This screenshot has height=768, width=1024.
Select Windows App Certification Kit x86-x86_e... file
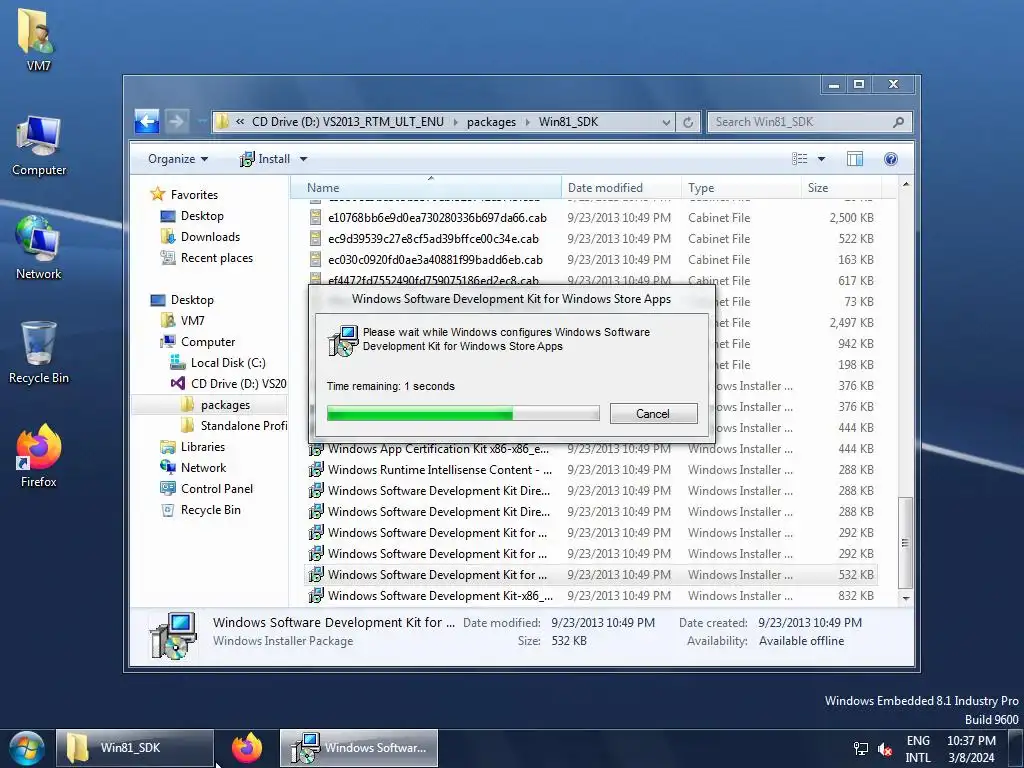point(438,449)
